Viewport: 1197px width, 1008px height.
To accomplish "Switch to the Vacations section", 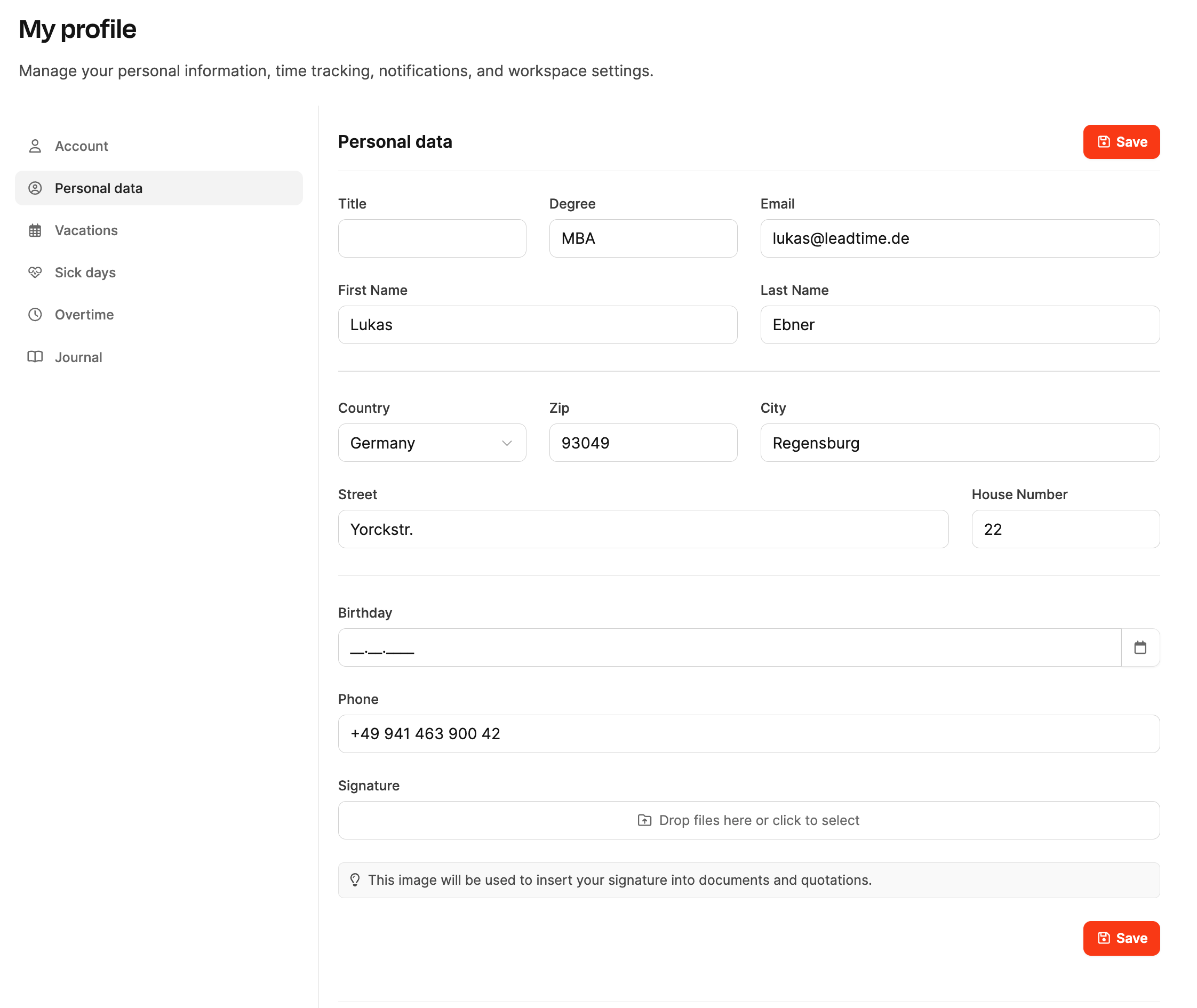I will tap(86, 230).
